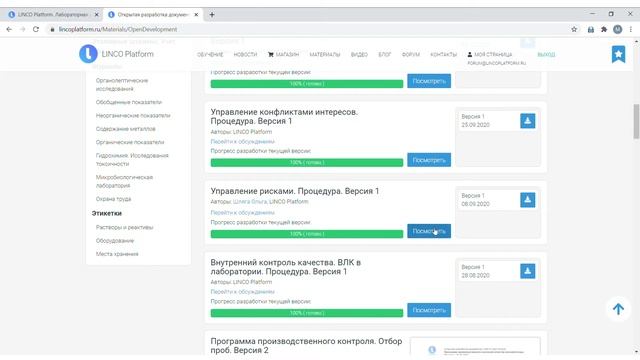
Task: Open document preview thumbnail for Программа производственного контроля
Action: 475,347
